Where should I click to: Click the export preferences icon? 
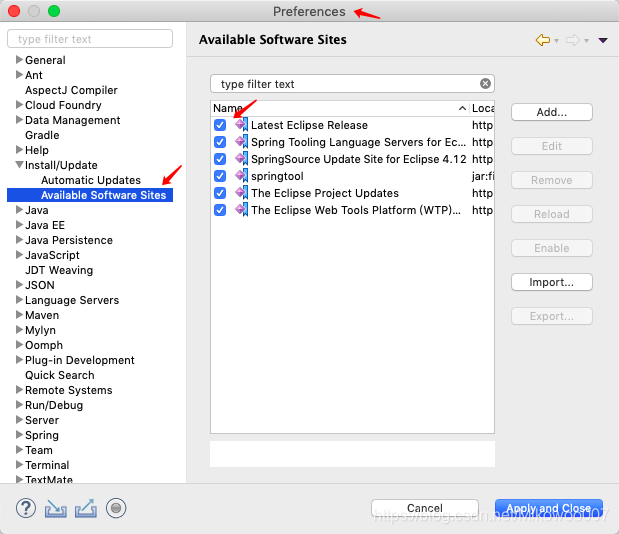pos(86,508)
